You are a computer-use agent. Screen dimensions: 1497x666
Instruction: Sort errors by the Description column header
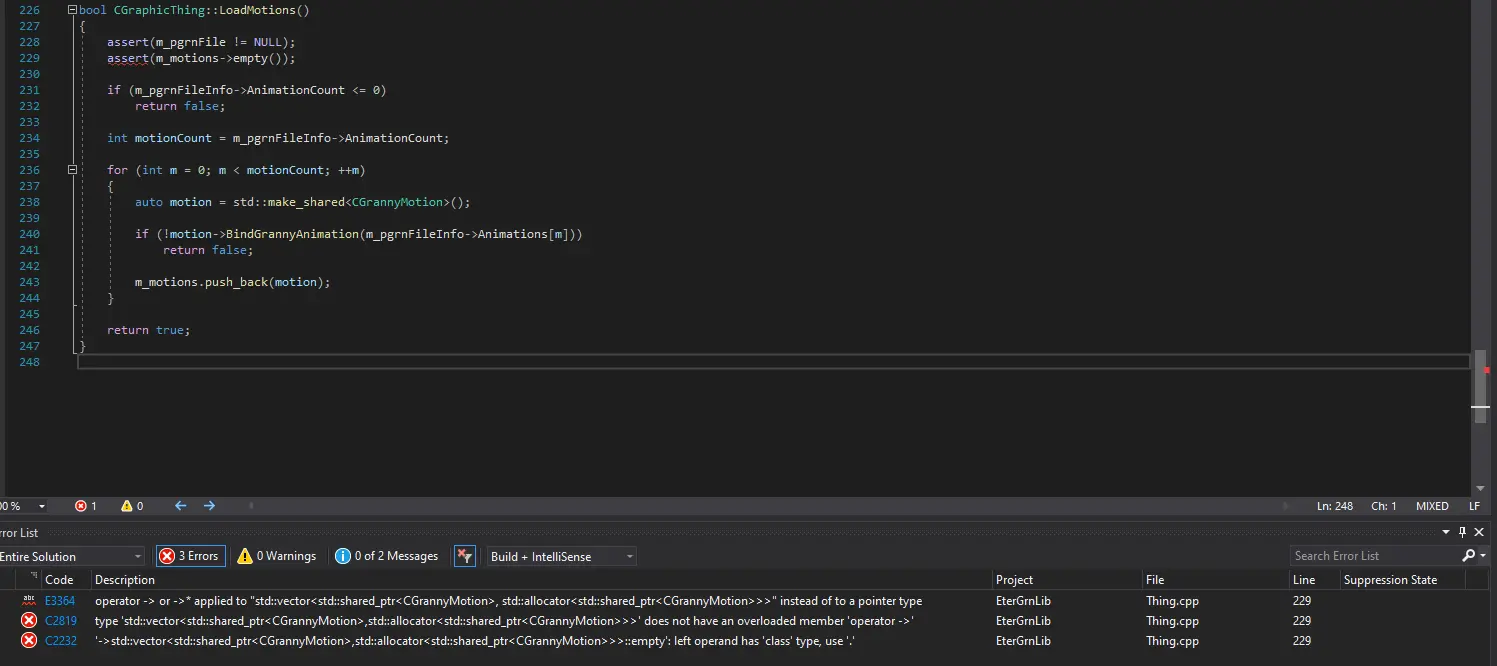tap(125, 580)
